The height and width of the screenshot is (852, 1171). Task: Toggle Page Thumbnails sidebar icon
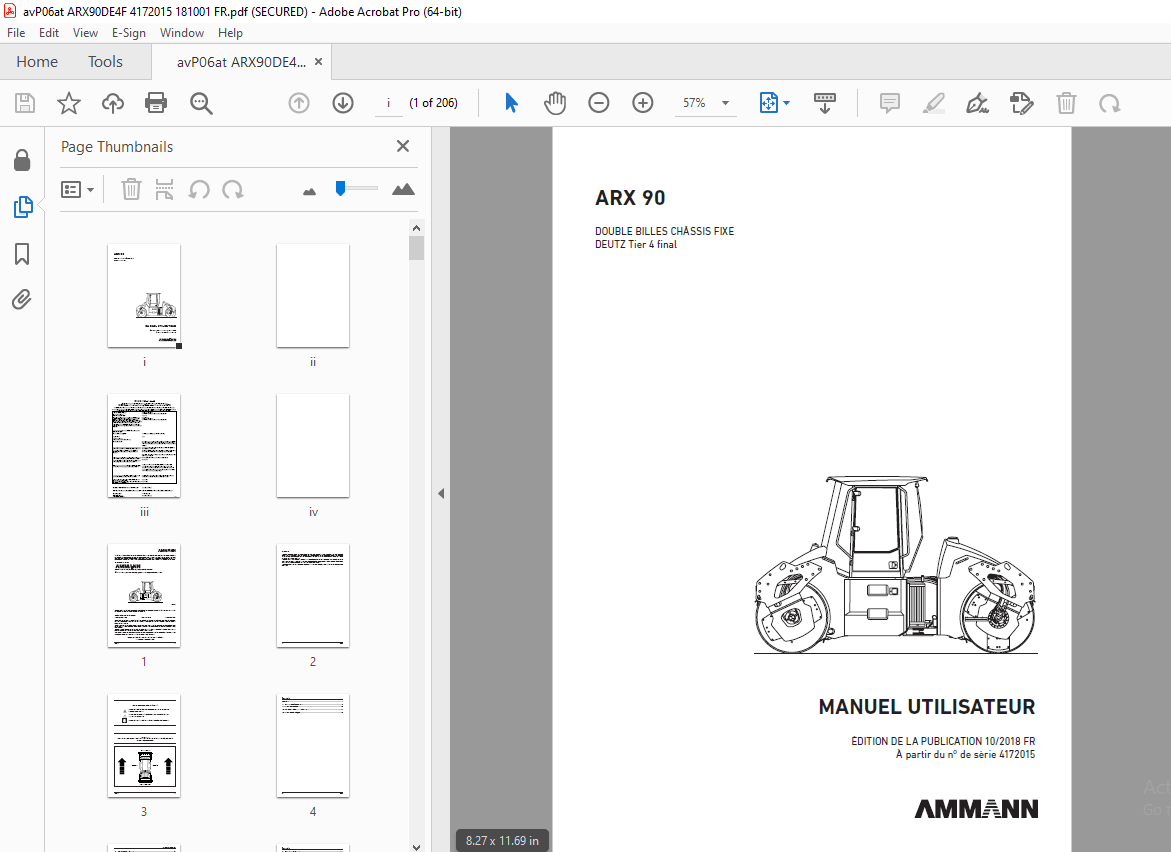pyautogui.click(x=23, y=207)
